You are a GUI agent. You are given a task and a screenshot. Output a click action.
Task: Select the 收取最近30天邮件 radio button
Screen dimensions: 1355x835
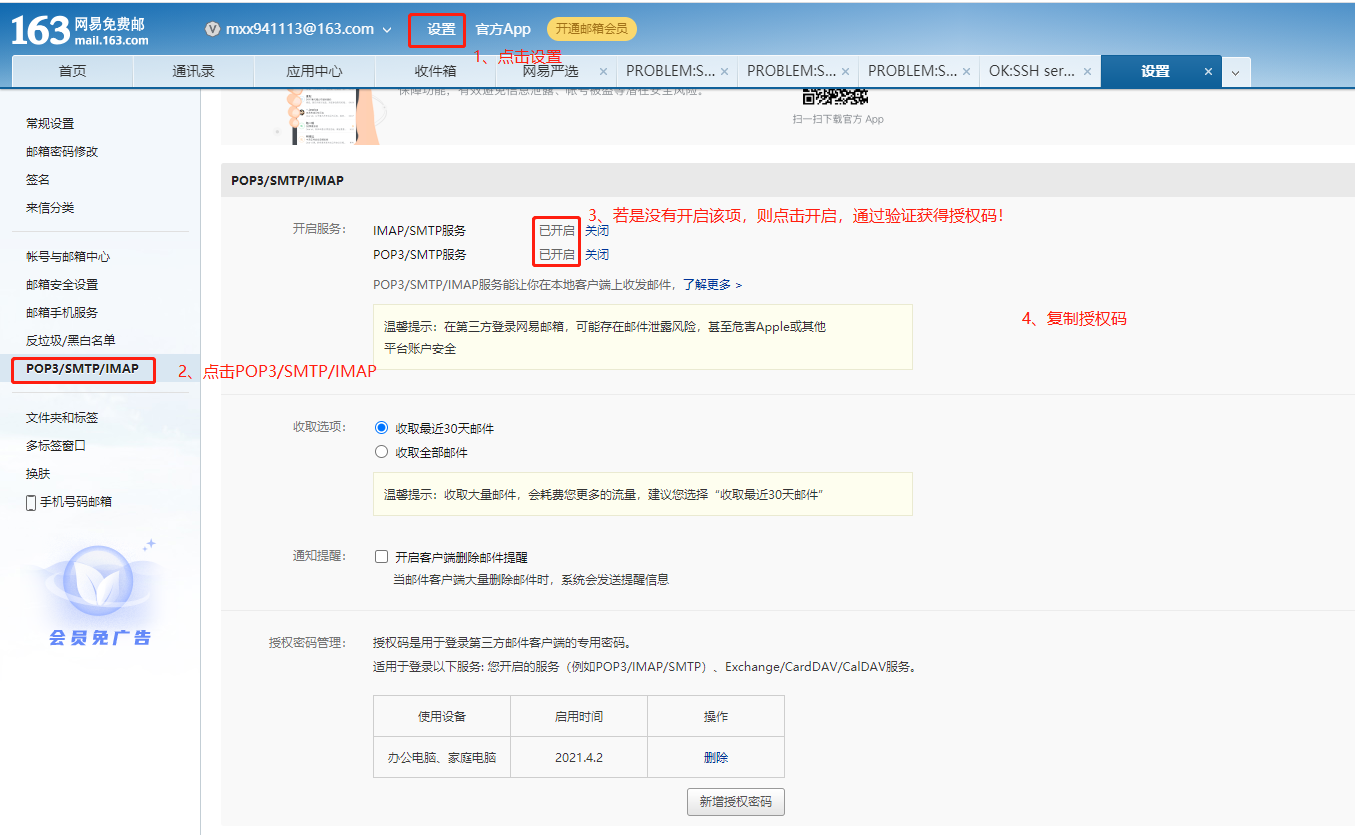pos(381,427)
